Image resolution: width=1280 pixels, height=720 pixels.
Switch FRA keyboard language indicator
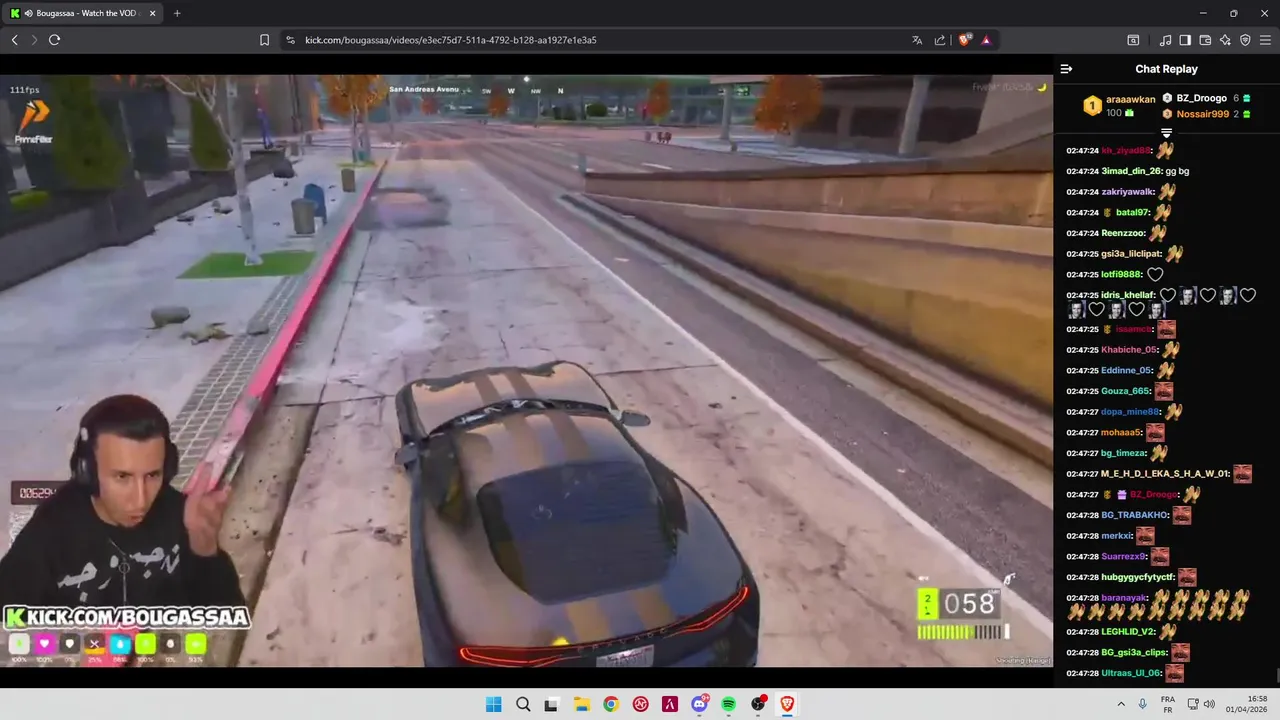(1168, 704)
